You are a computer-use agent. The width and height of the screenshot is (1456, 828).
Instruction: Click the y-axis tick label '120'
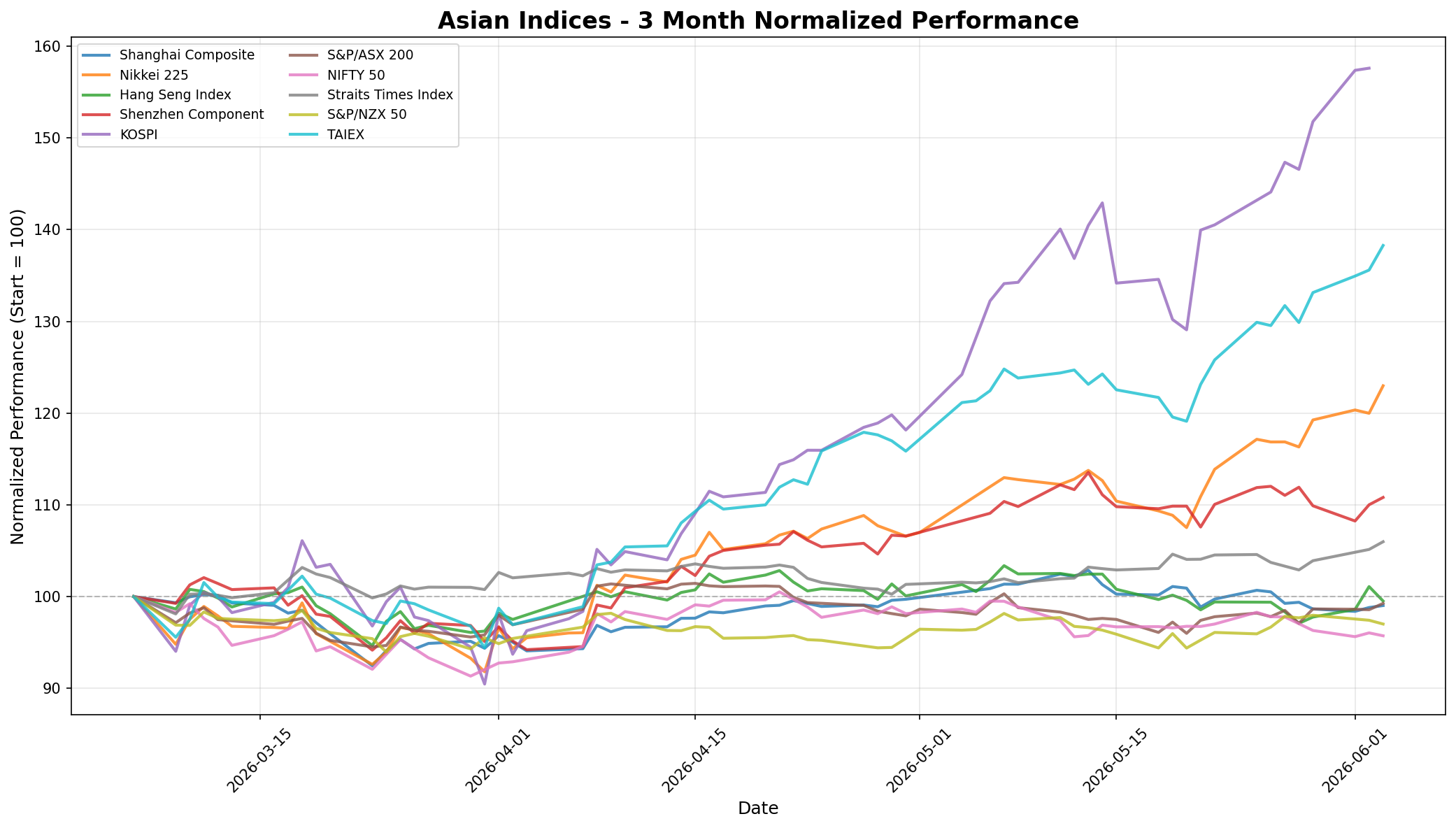49,413
